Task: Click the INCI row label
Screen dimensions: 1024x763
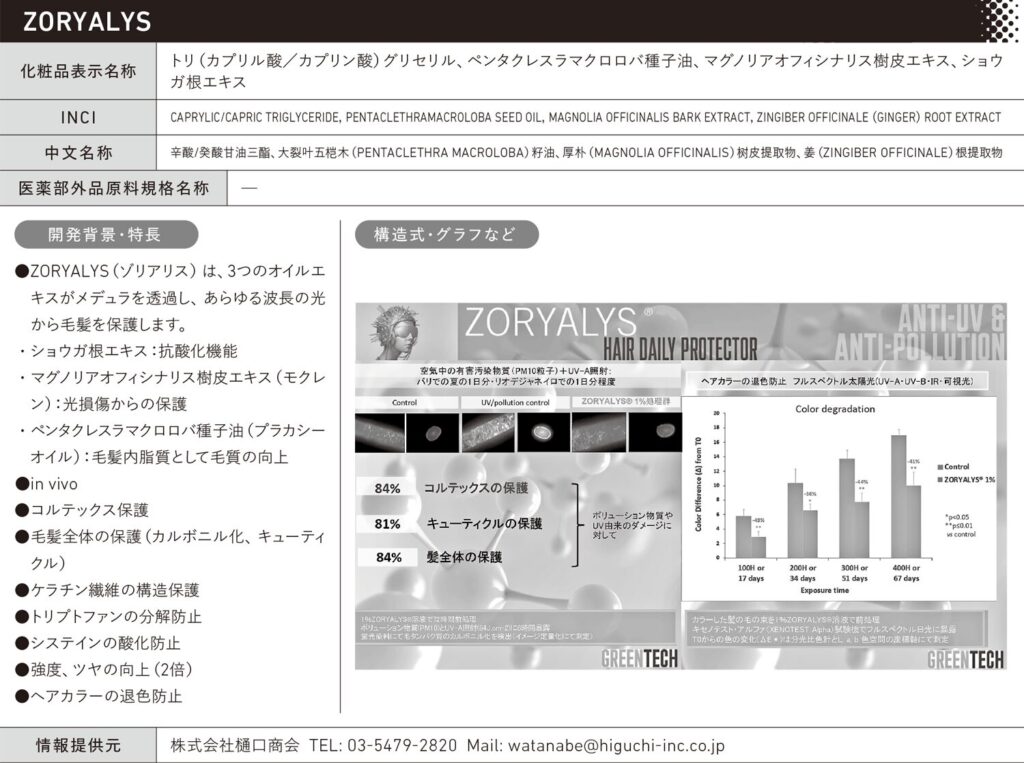Action: [x=78, y=118]
